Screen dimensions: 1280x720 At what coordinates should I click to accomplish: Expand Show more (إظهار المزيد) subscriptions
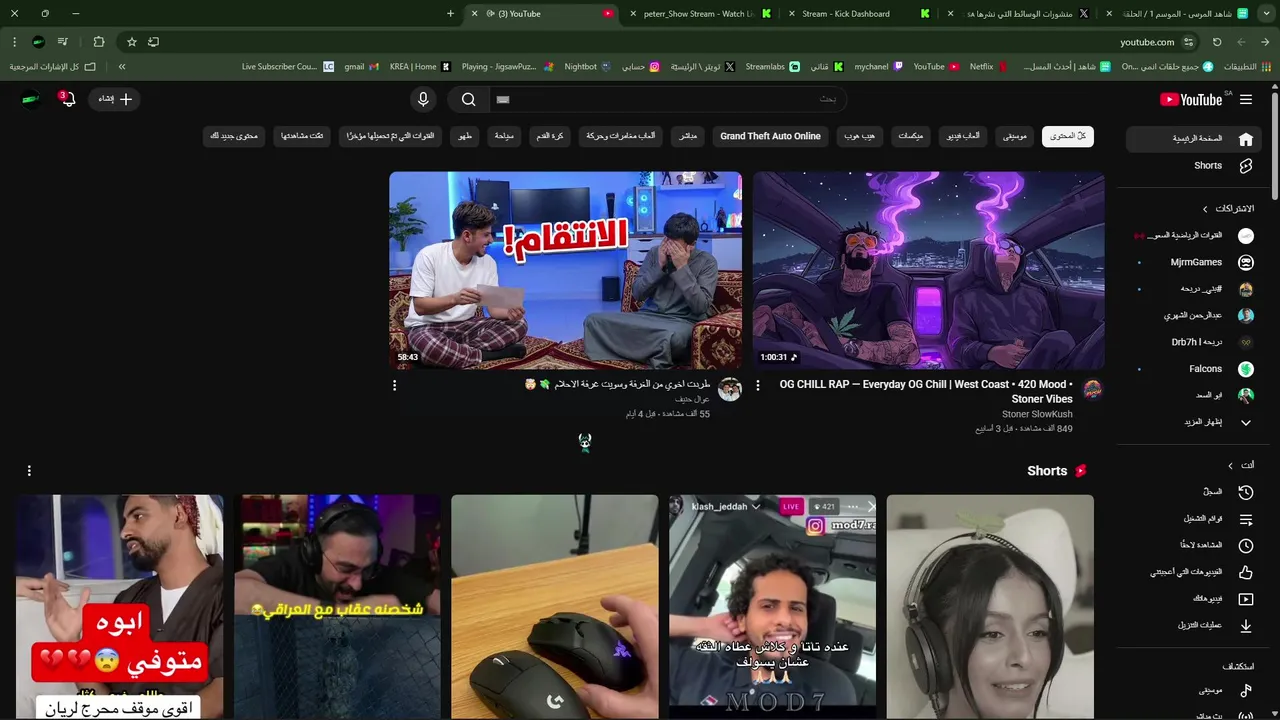[x=1192, y=422]
